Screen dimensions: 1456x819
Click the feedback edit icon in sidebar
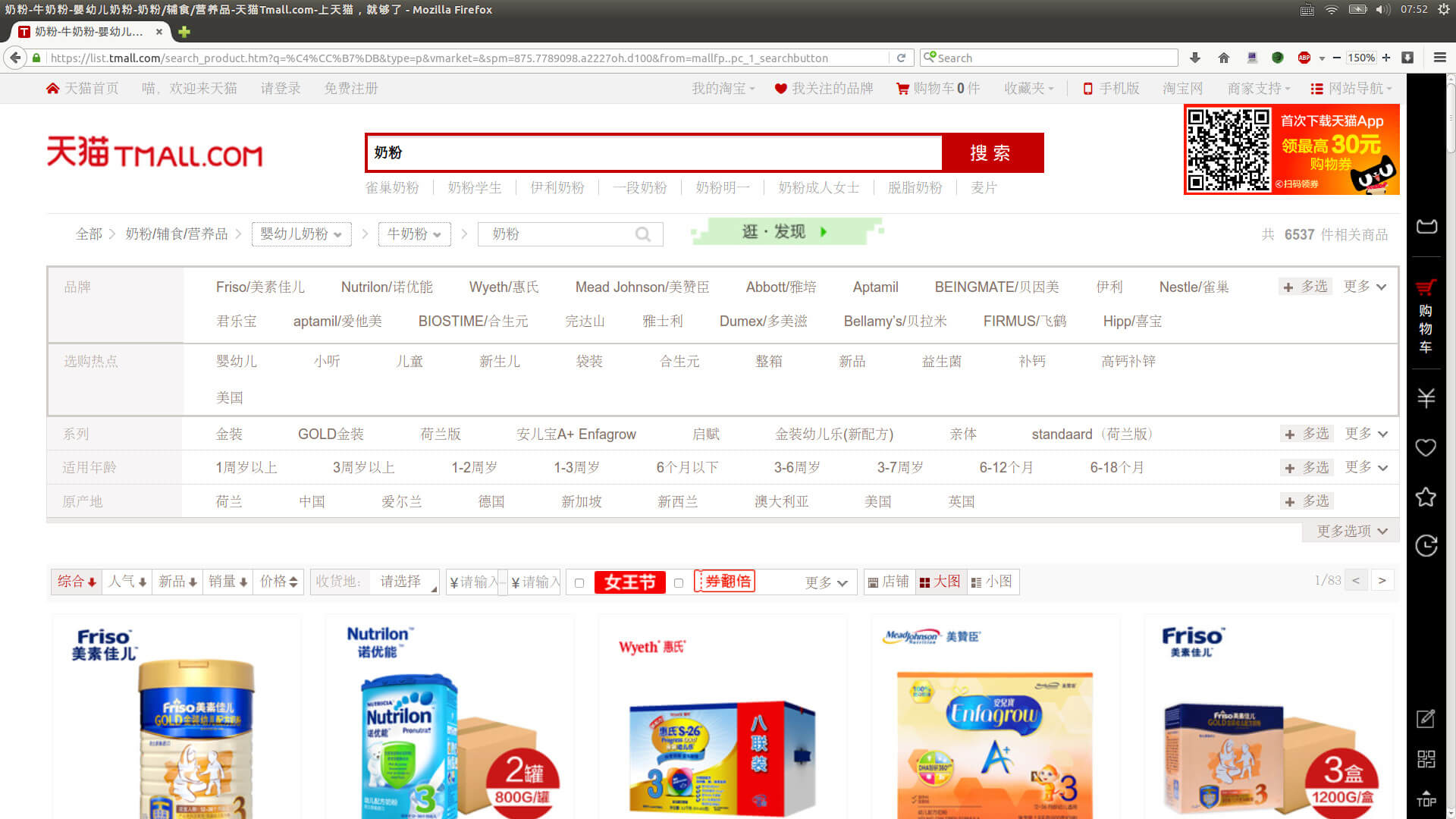click(1426, 718)
